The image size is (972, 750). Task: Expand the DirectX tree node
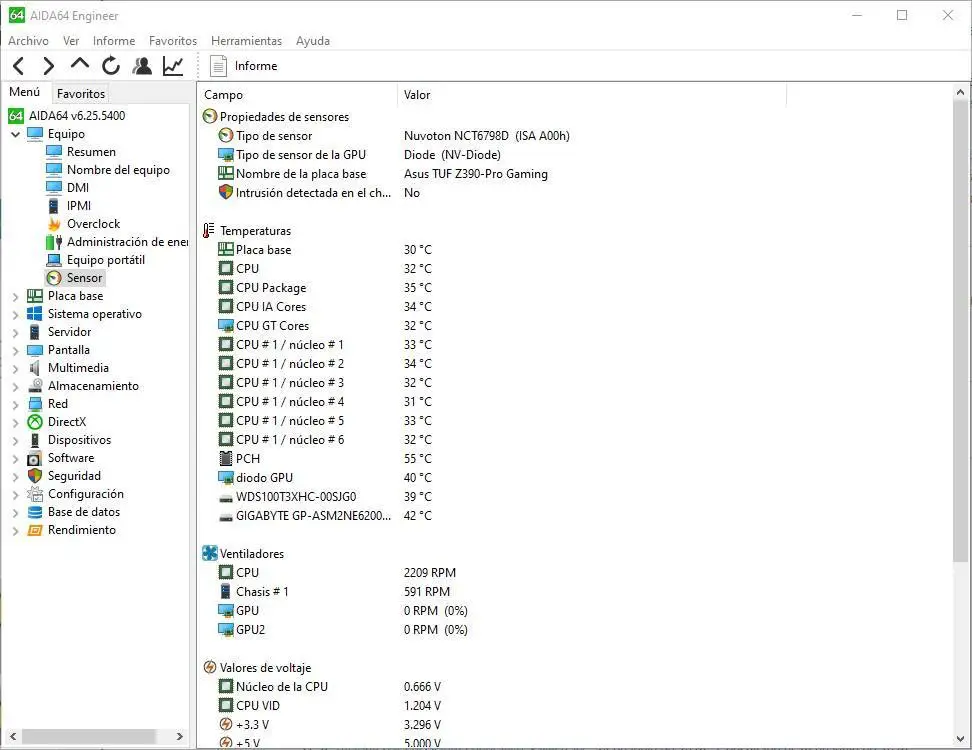click(x=15, y=423)
